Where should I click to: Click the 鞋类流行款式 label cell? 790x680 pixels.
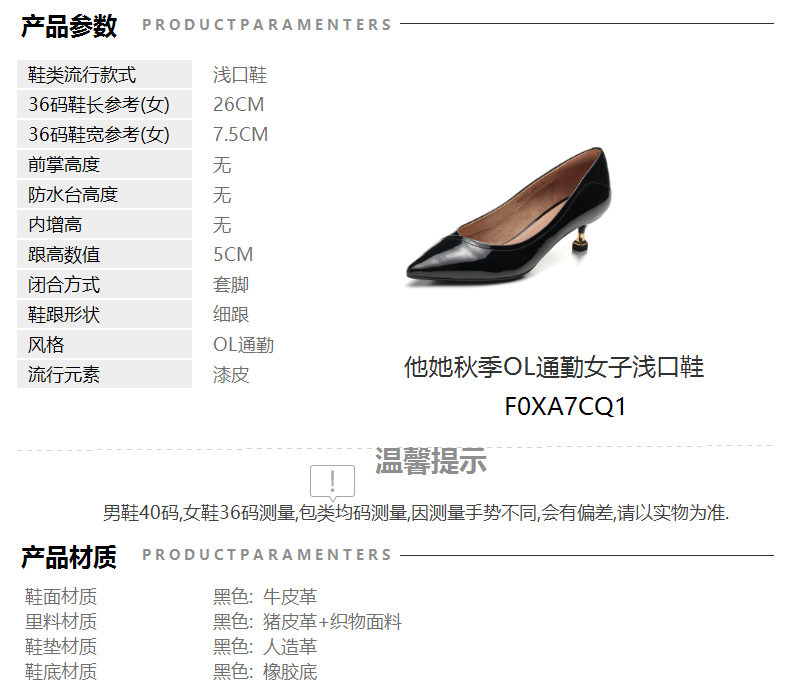104,75
